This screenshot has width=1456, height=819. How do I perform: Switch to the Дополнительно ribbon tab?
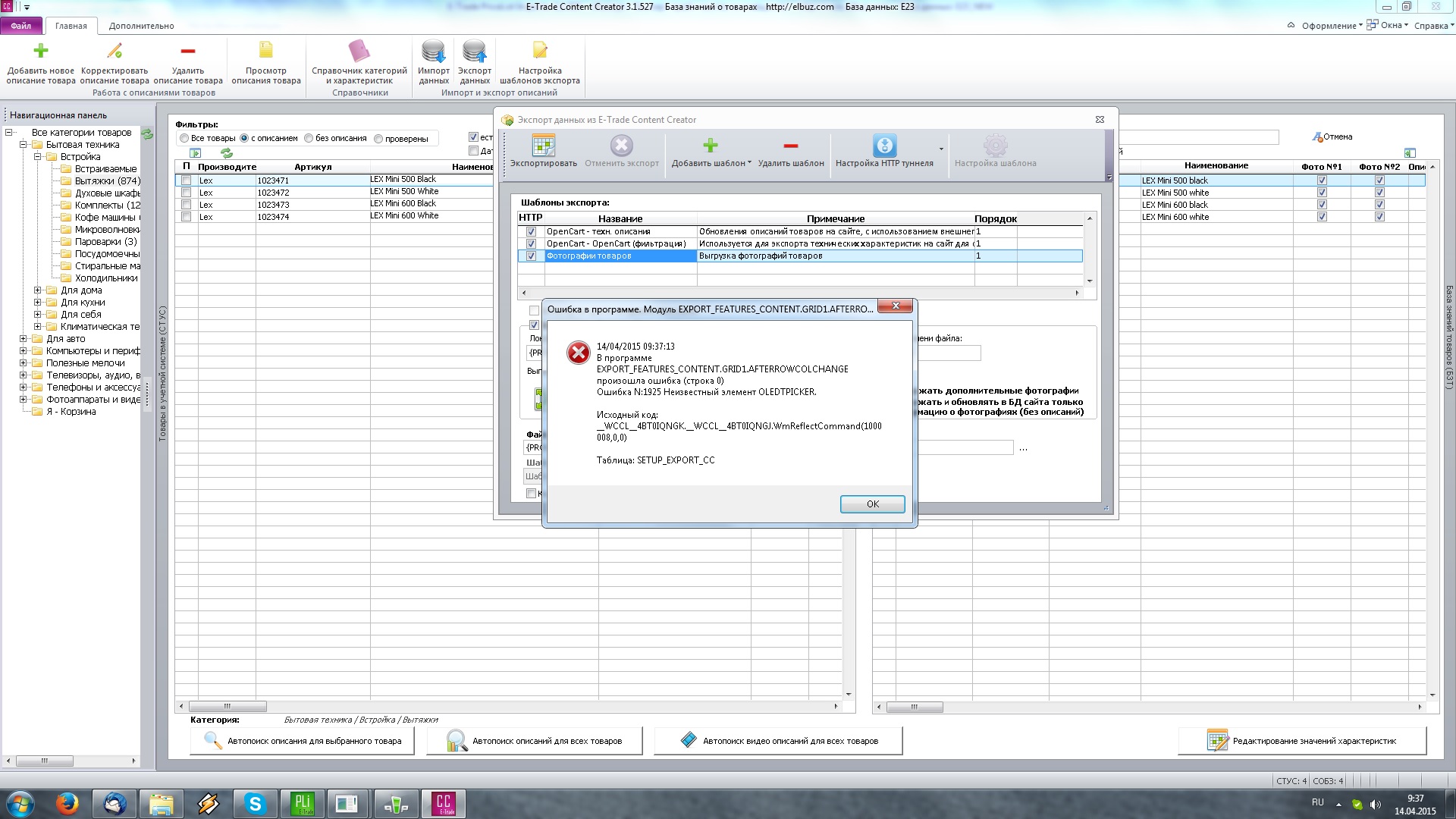[x=141, y=26]
